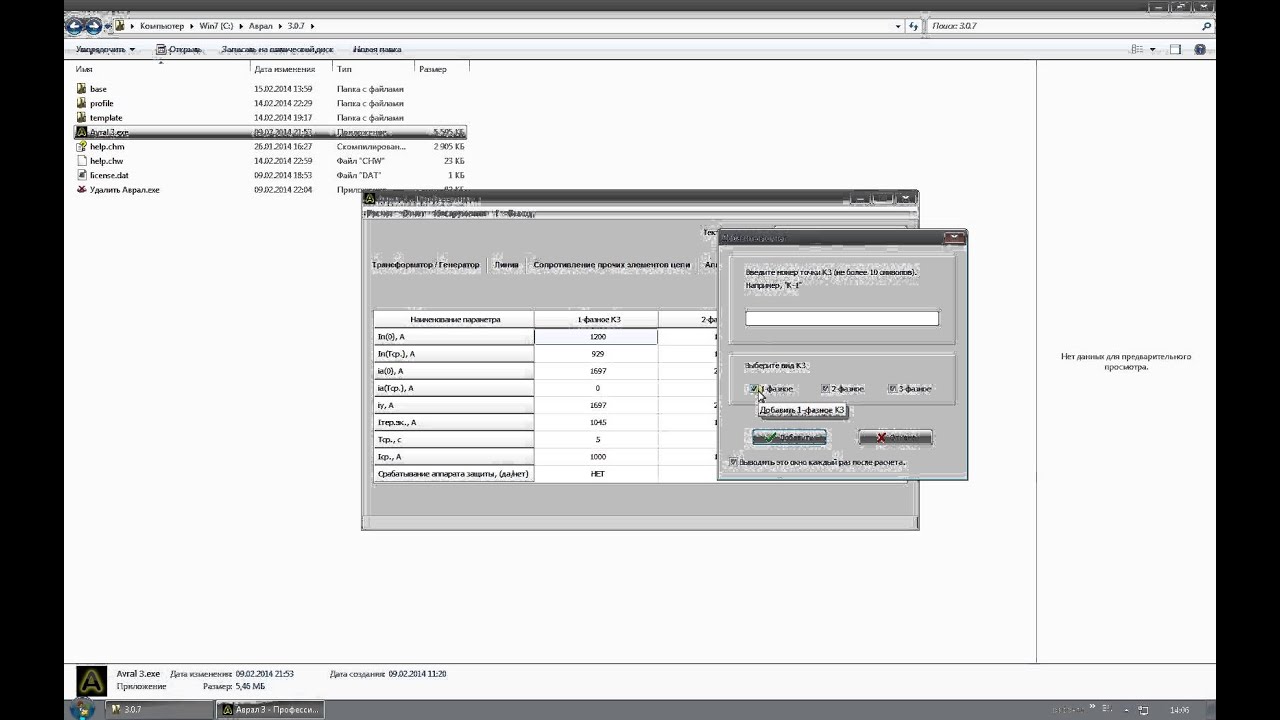Switch to the 3.0.7 Explorer taskbar item
The width and height of the screenshot is (1280, 720).
point(157,709)
